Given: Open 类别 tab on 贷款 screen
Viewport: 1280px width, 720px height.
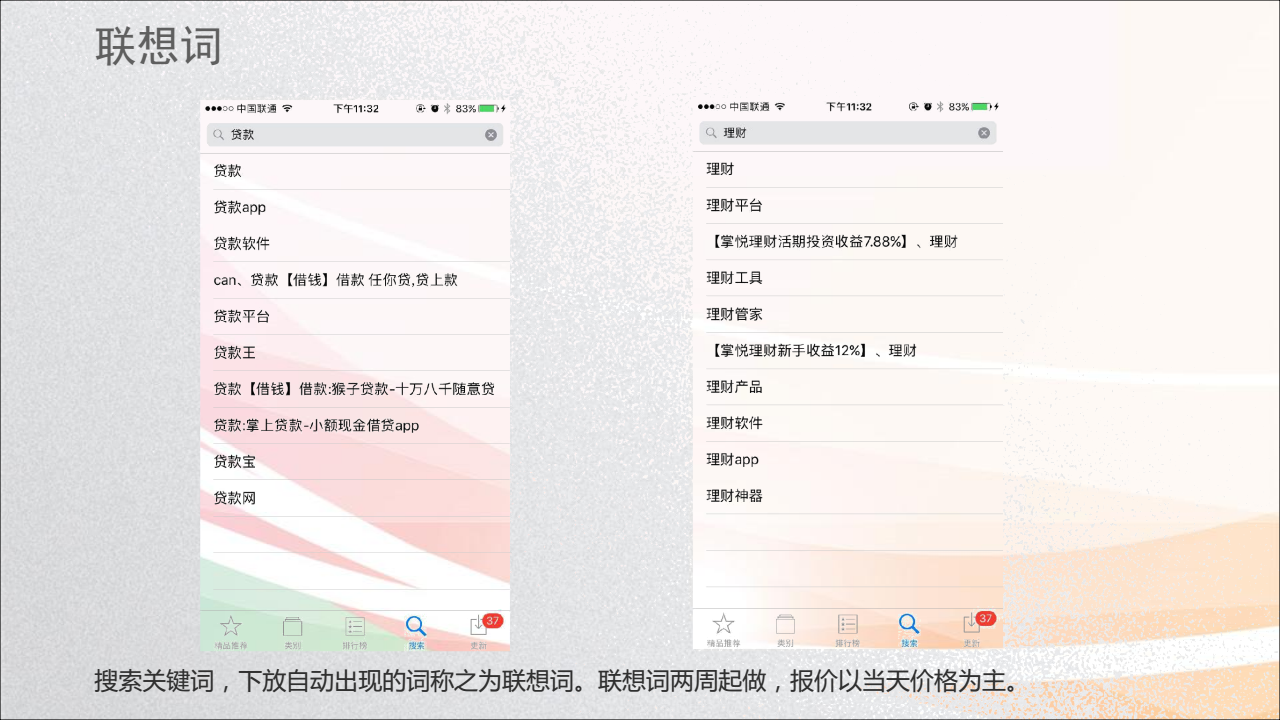Looking at the screenshot, I should (x=292, y=631).
